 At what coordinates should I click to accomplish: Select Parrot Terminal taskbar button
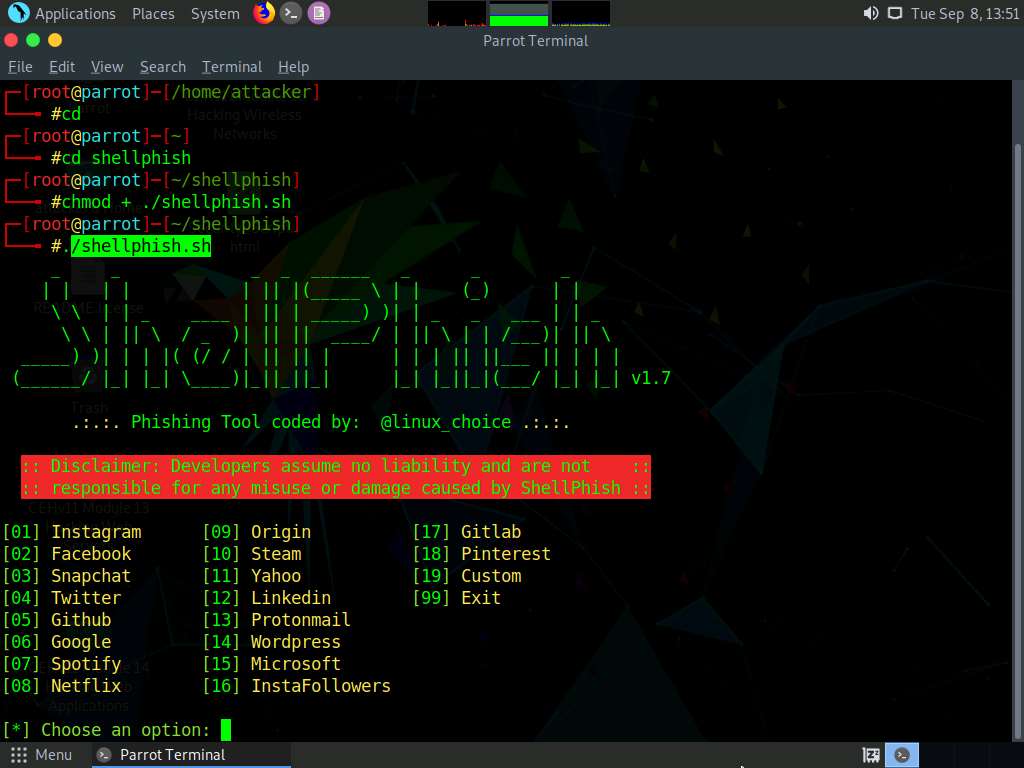point(191,755)
